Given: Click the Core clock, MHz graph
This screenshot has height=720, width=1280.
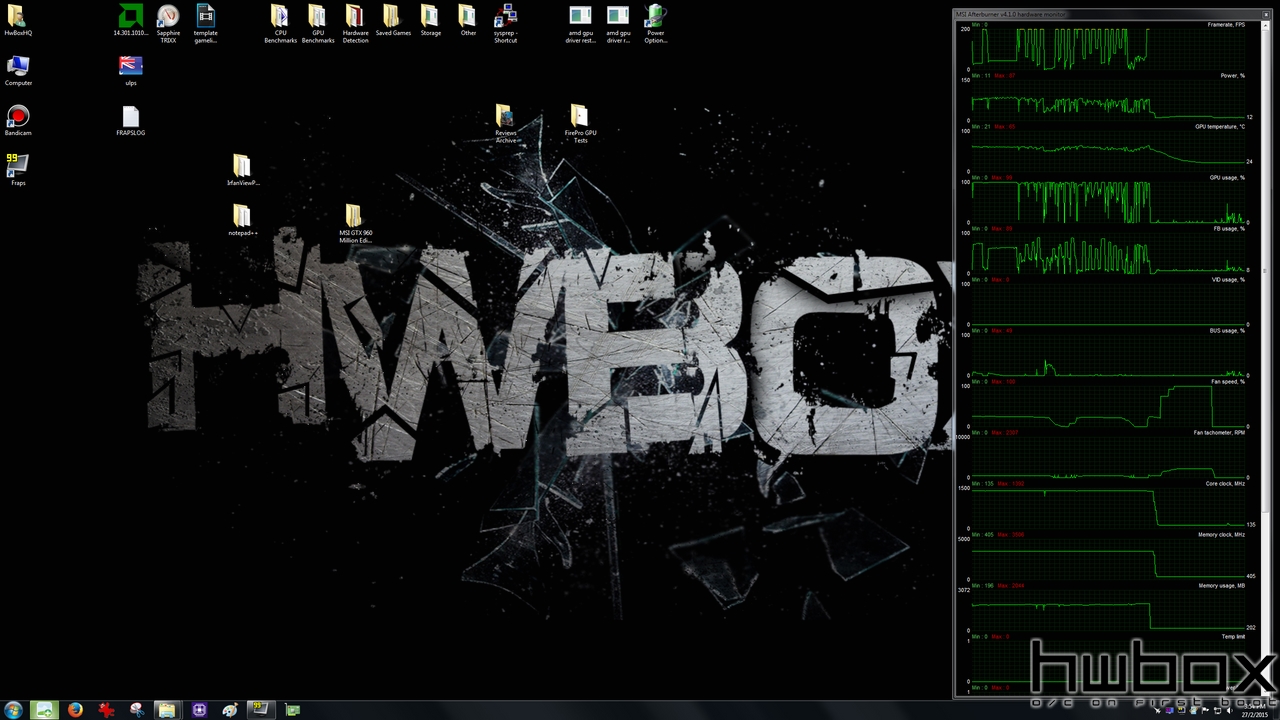Looking at the screenshot, I should click(1108, 508).
